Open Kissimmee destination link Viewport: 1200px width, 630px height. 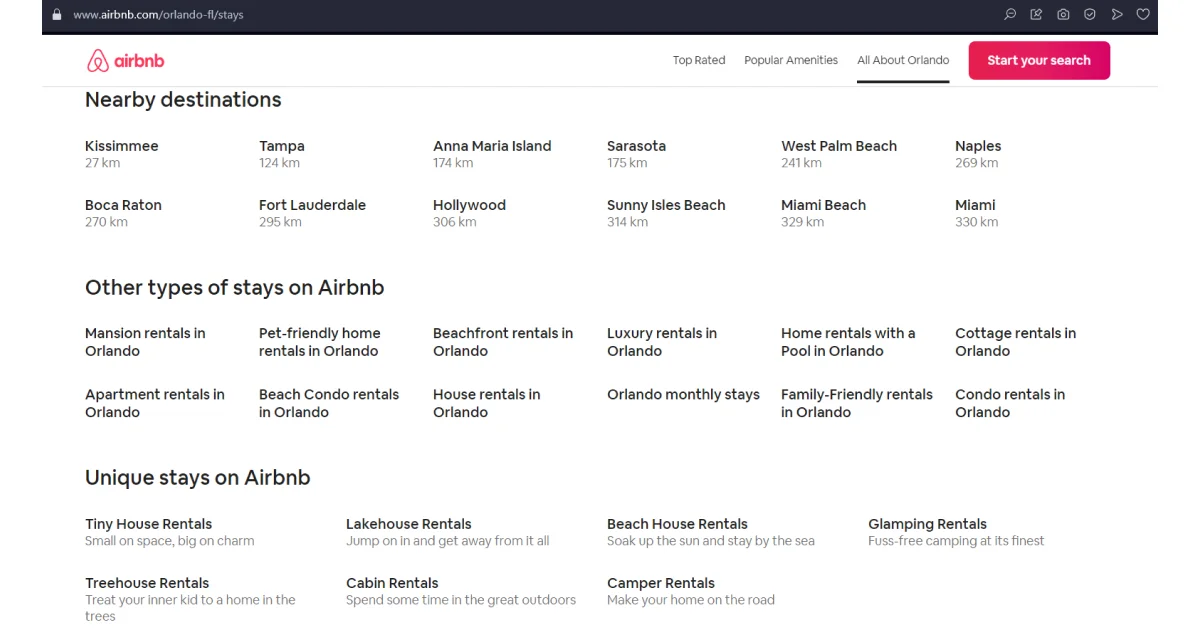[122, 154]
